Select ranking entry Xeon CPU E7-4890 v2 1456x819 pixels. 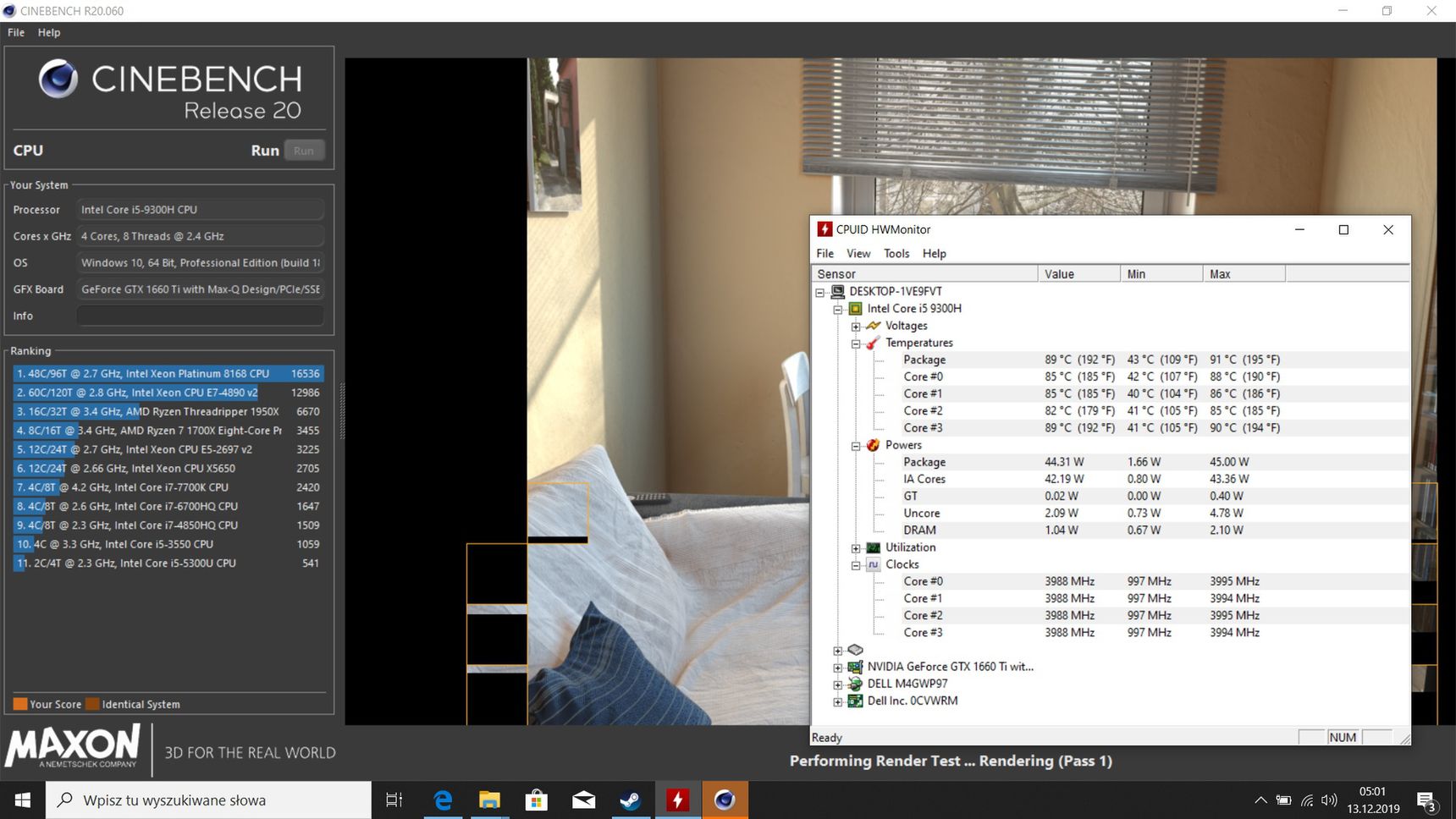pyautogui.click(x=168, y=393)
